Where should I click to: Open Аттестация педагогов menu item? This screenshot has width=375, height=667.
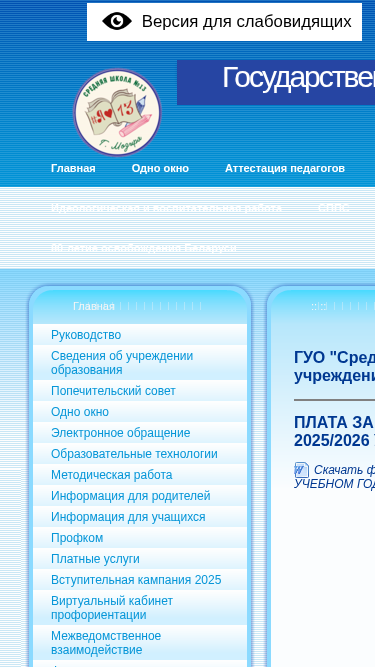pos(285,168)
